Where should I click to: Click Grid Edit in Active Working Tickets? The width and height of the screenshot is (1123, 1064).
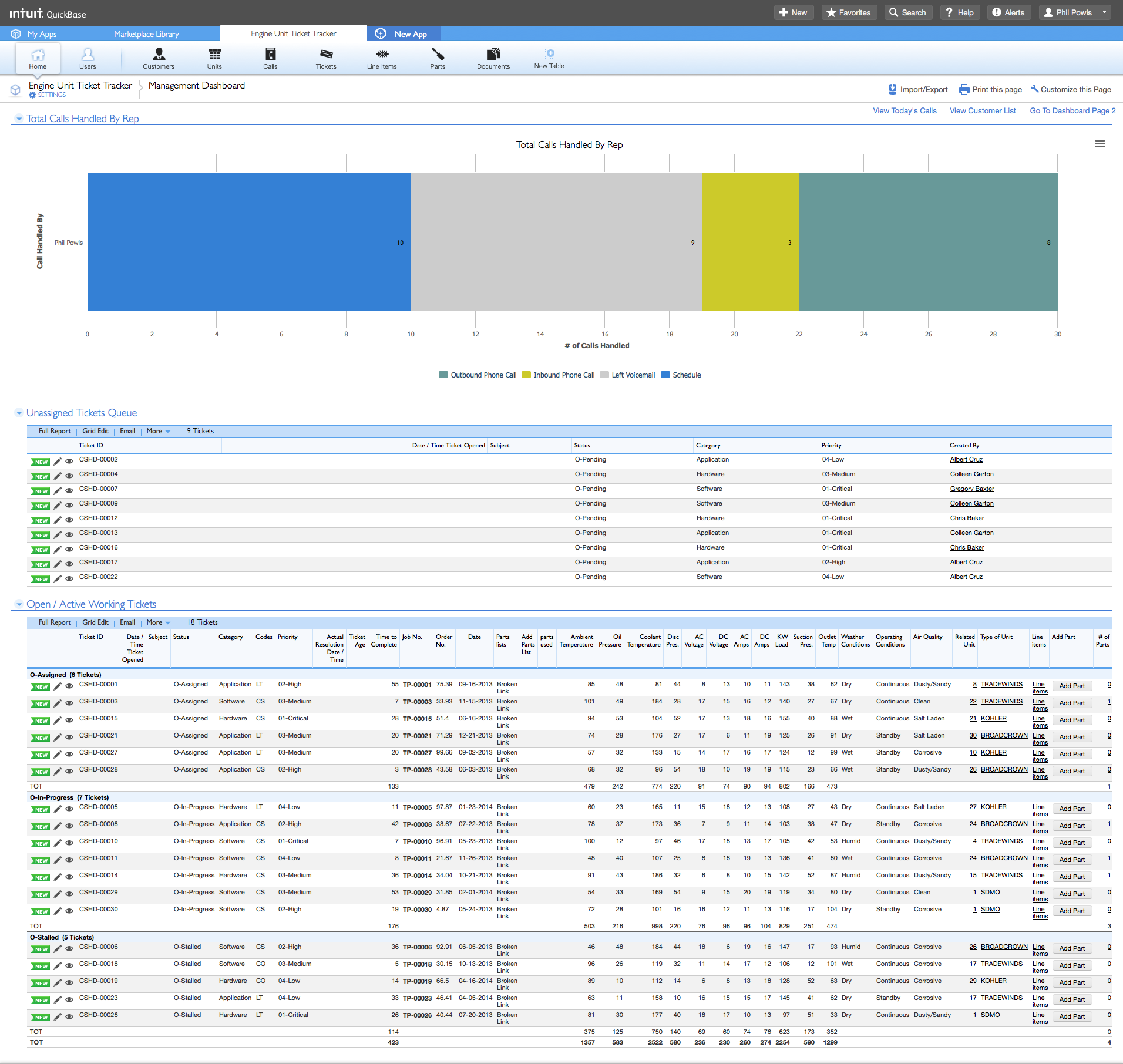tap(95, 622)
